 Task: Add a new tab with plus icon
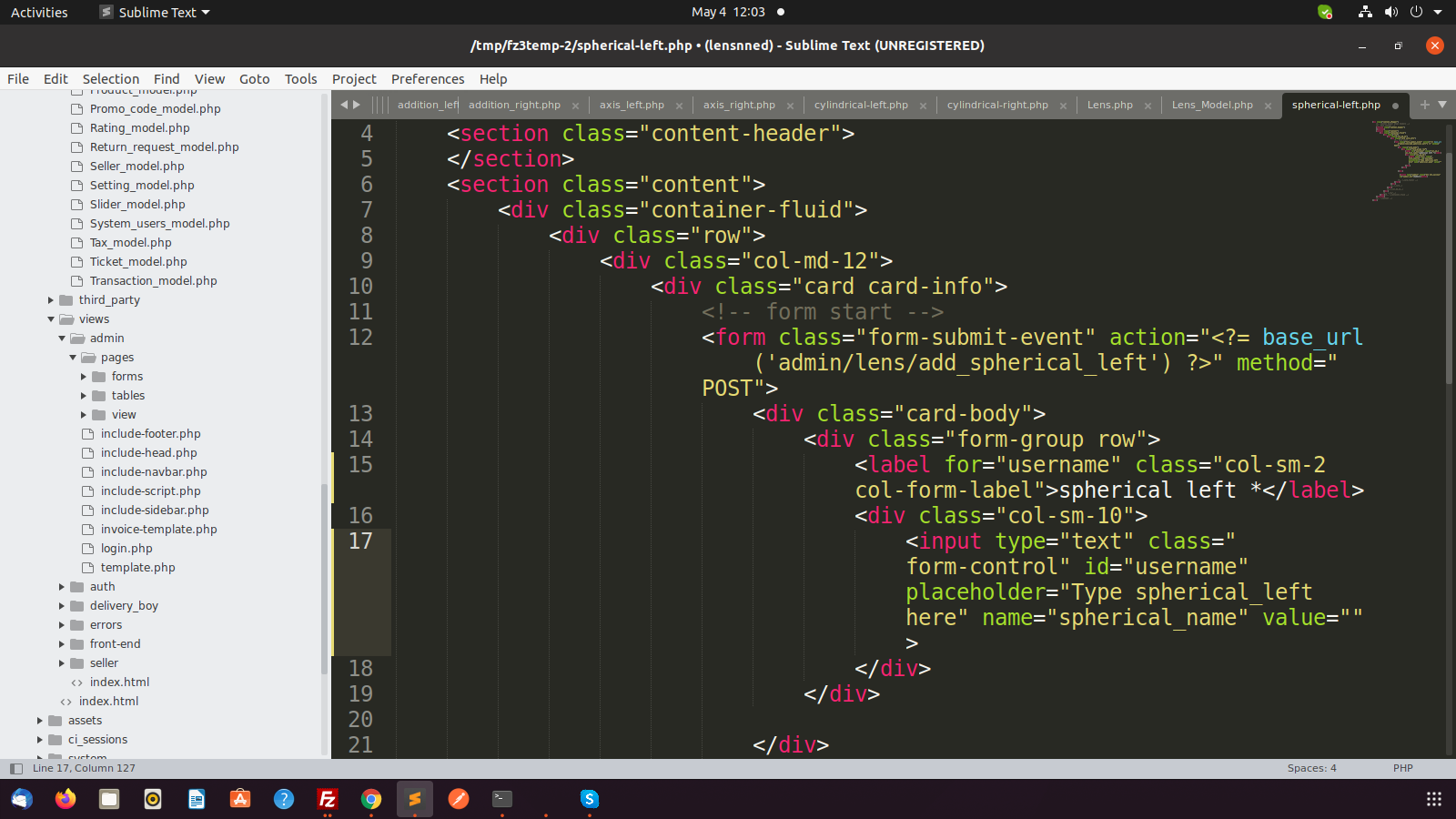(1425, 105)
